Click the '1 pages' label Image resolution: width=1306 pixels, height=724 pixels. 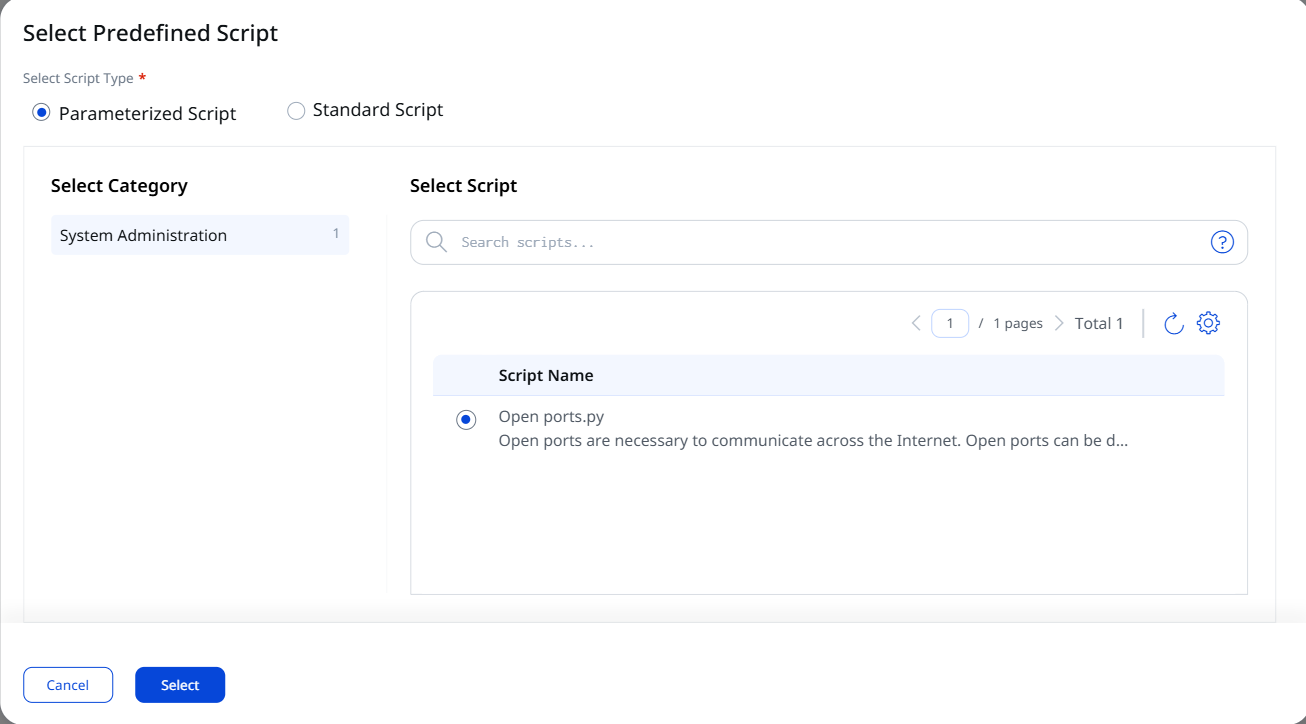pyautogui.click(x=1018, y=323)
